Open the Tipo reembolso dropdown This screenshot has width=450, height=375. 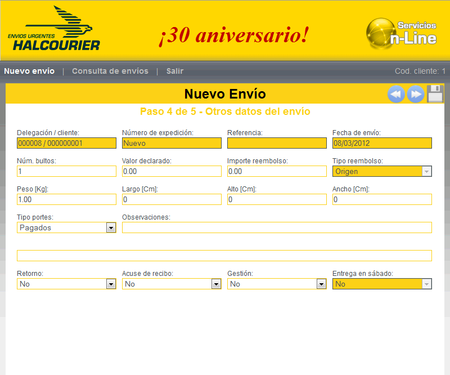point(382,171)
